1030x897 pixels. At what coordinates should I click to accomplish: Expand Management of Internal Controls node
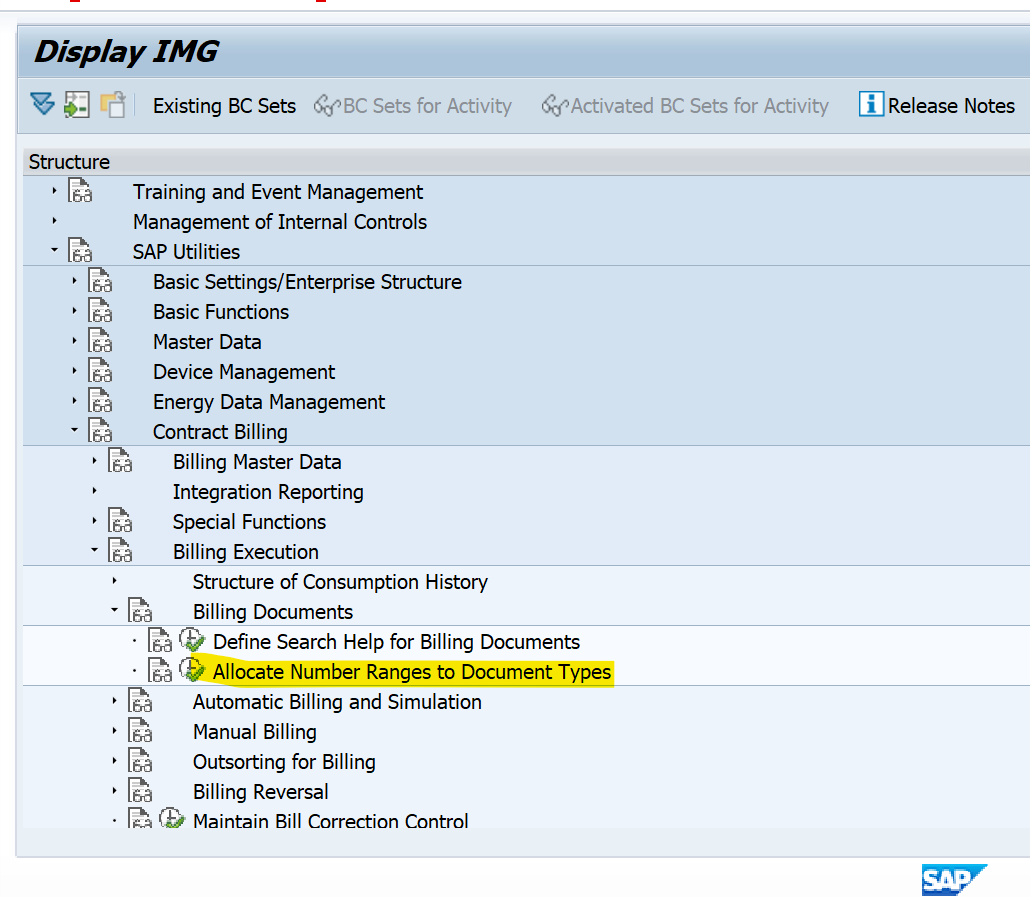(55, 221)
